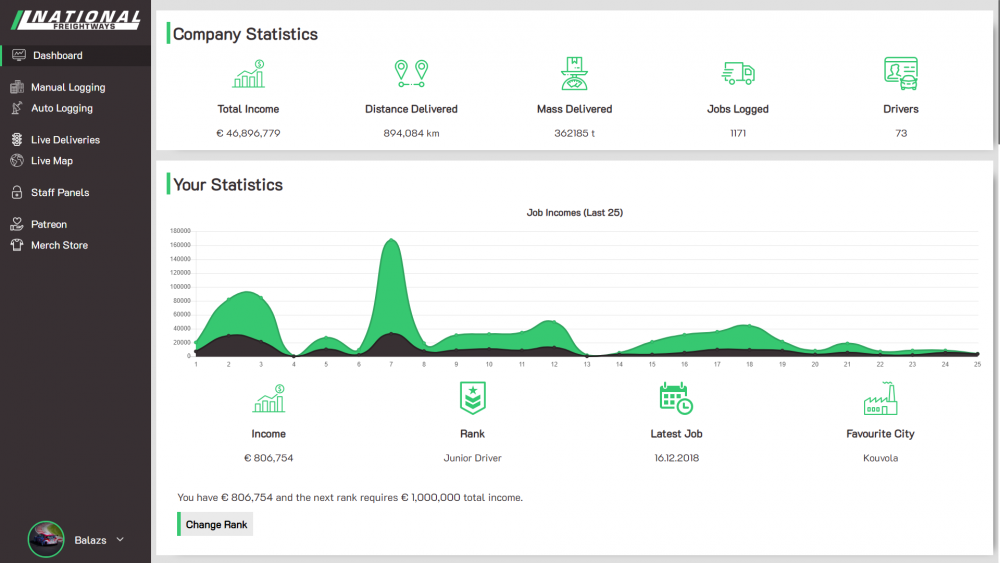Click the Total Income chart icon

(x=248, y=74)
